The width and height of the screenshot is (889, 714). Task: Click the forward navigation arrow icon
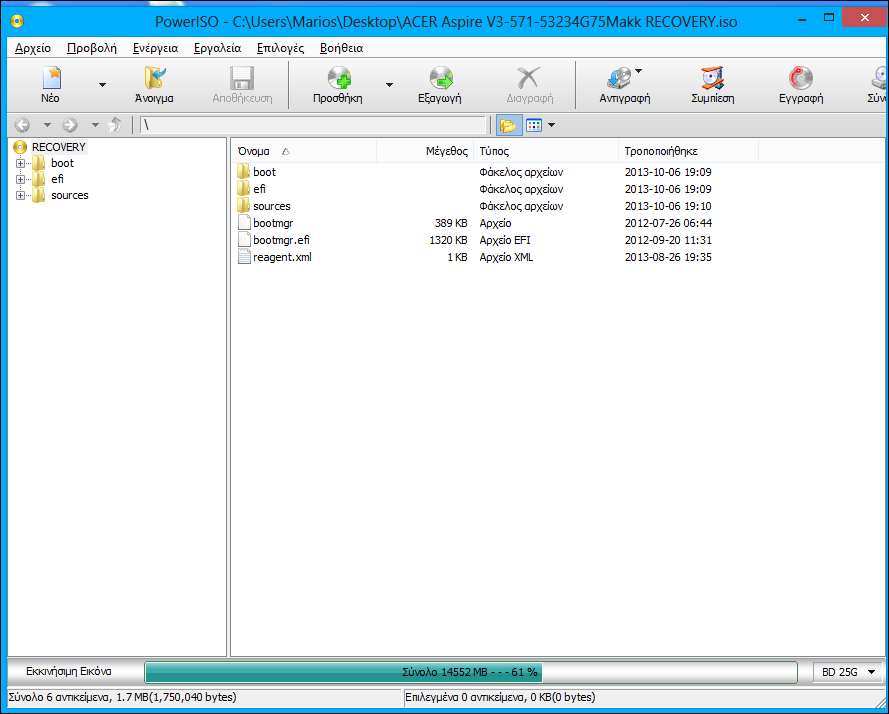pyautogui.click(x=70, y=125)
